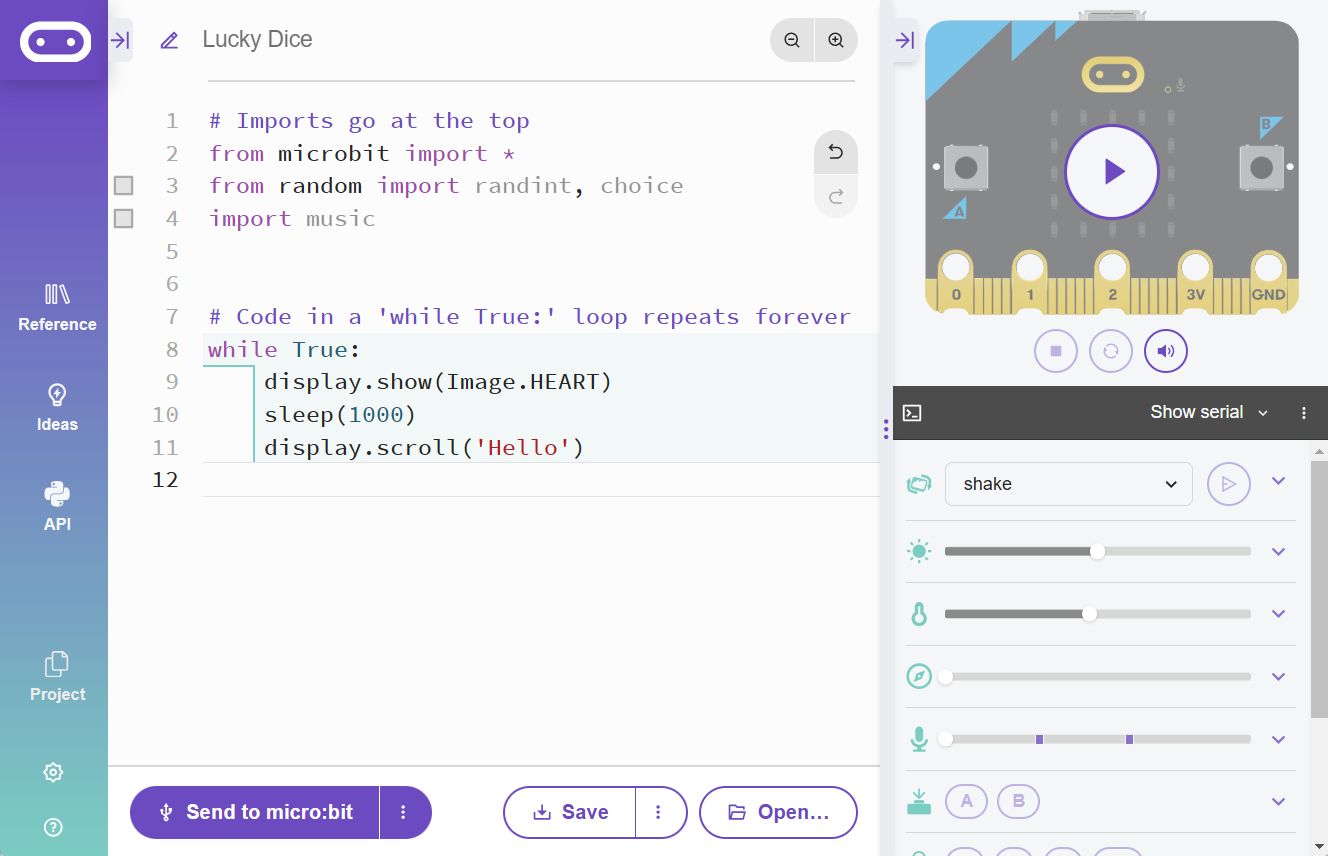This screenshot has height=856, width=1328.
Task: Click the compass heading slider handle
Action: [945, 677]
